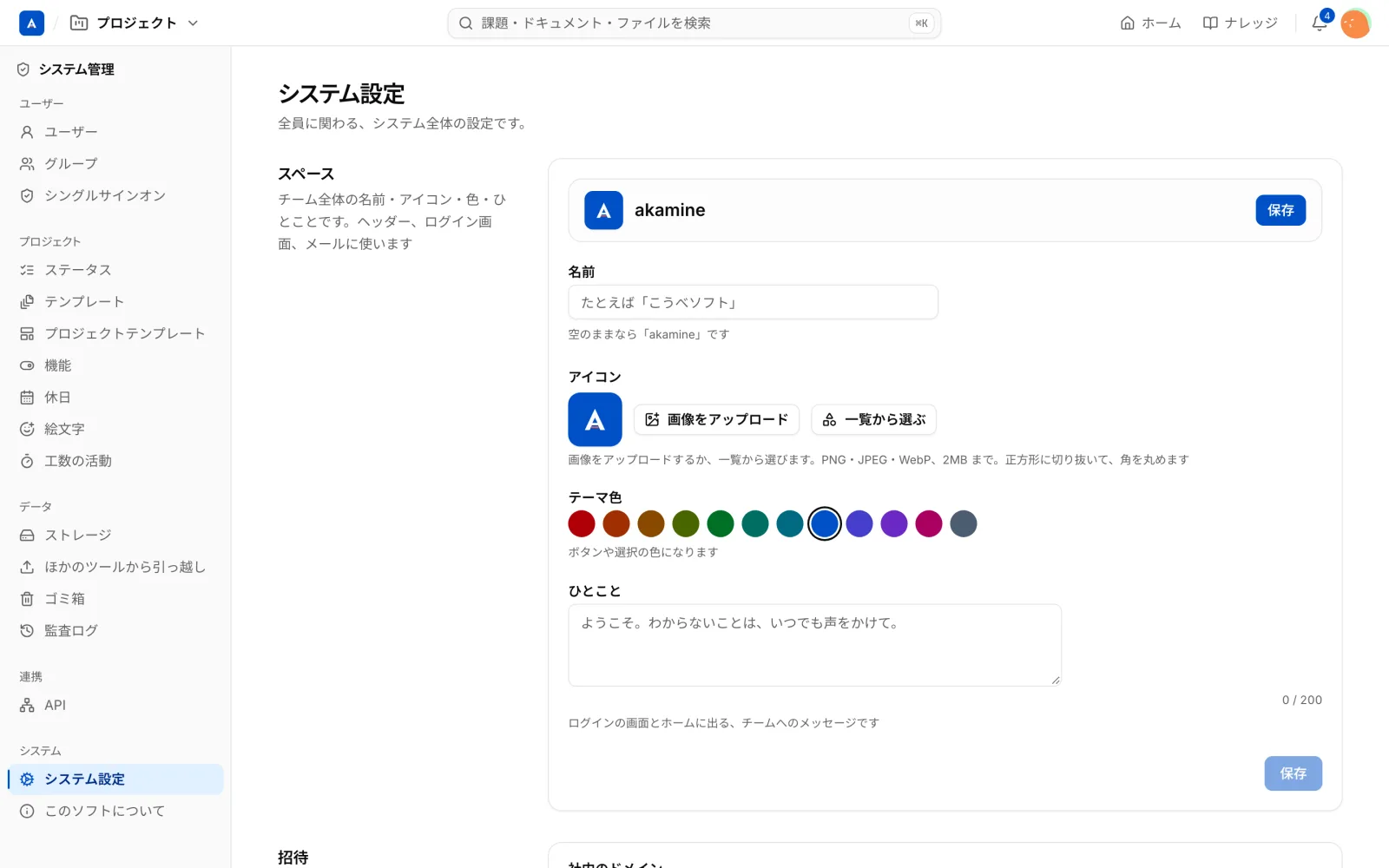Open グループ in the sidebar
This screenshot has height=868, width=1389.
(115, 164)
